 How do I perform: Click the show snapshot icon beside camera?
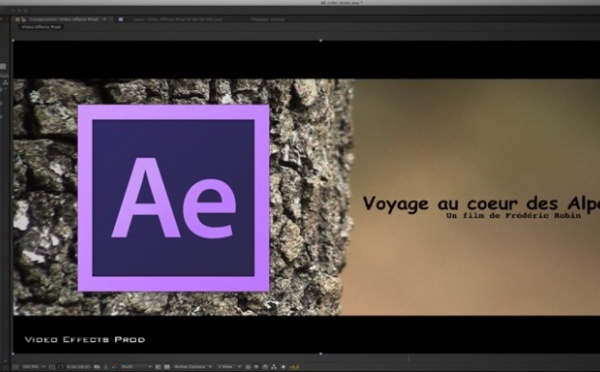pos(106,367)
